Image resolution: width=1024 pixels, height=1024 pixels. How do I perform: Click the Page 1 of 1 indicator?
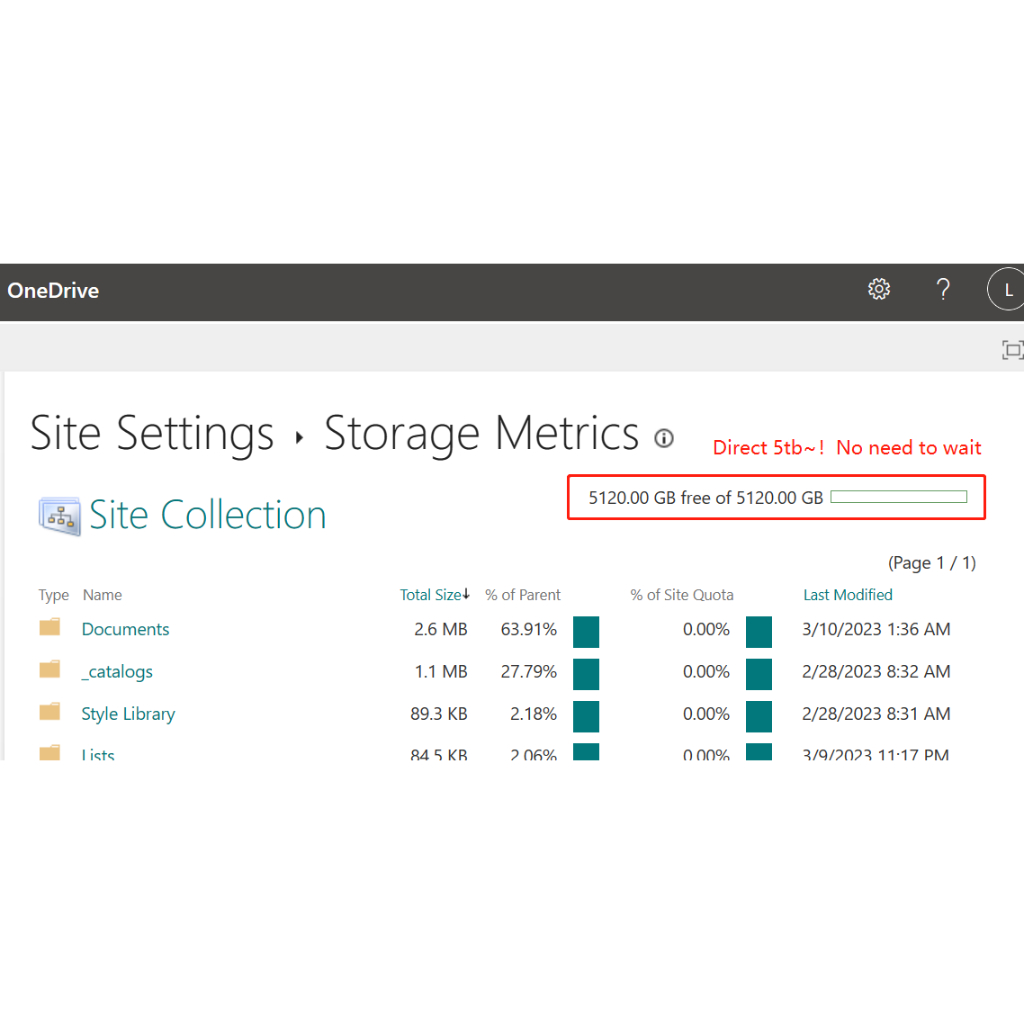coord(931,563)
